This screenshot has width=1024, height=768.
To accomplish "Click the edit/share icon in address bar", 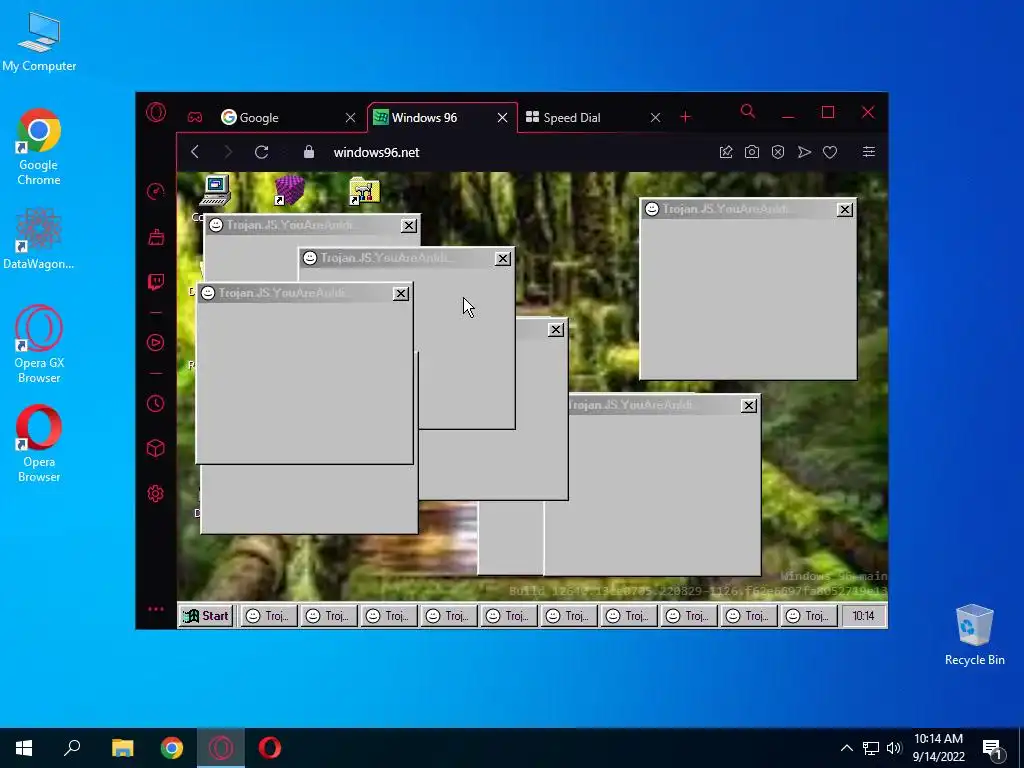I will click(726, 152).
